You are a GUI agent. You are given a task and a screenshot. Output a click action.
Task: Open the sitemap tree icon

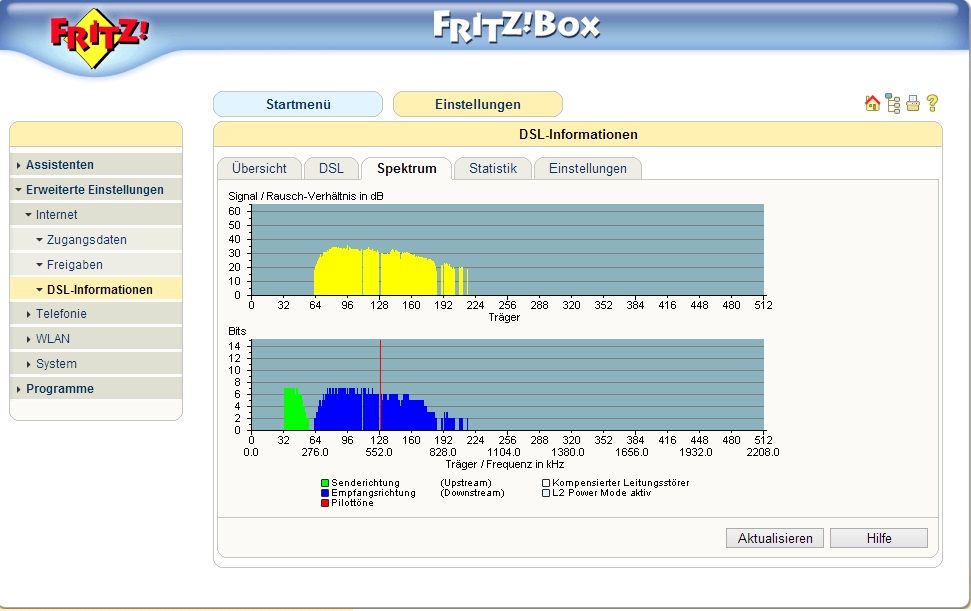coord(892,103)
